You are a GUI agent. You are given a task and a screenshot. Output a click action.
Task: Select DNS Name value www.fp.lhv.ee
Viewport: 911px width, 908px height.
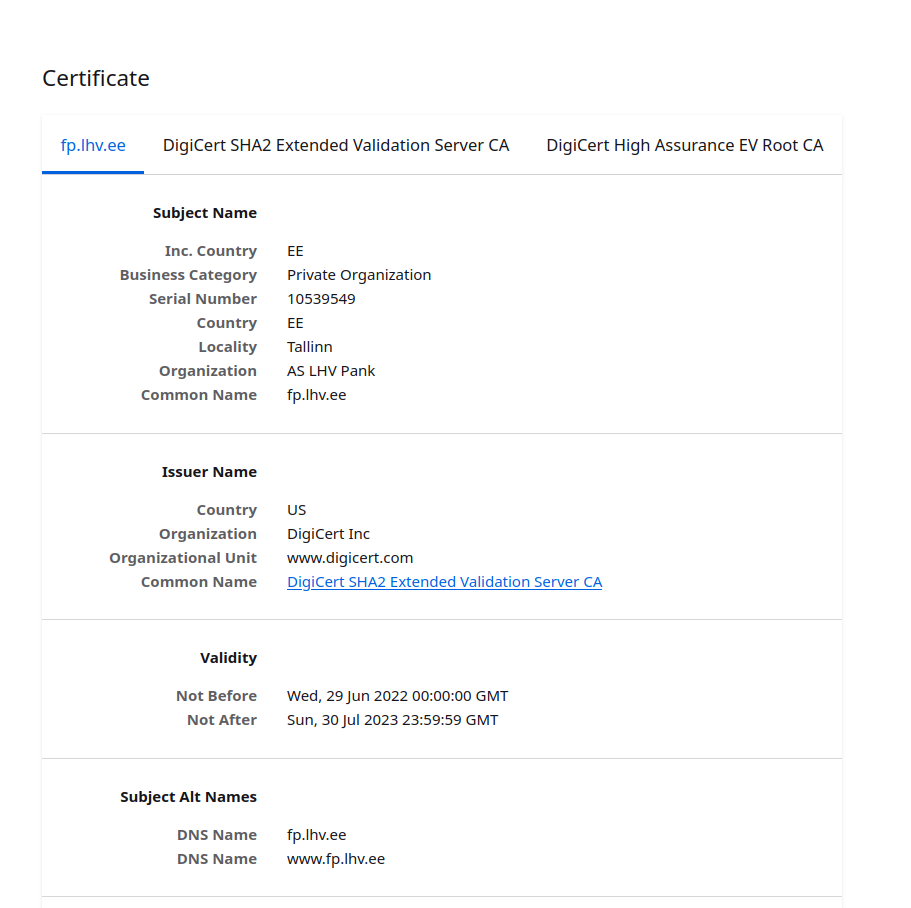pyautogui.click(x=336, y=859)
